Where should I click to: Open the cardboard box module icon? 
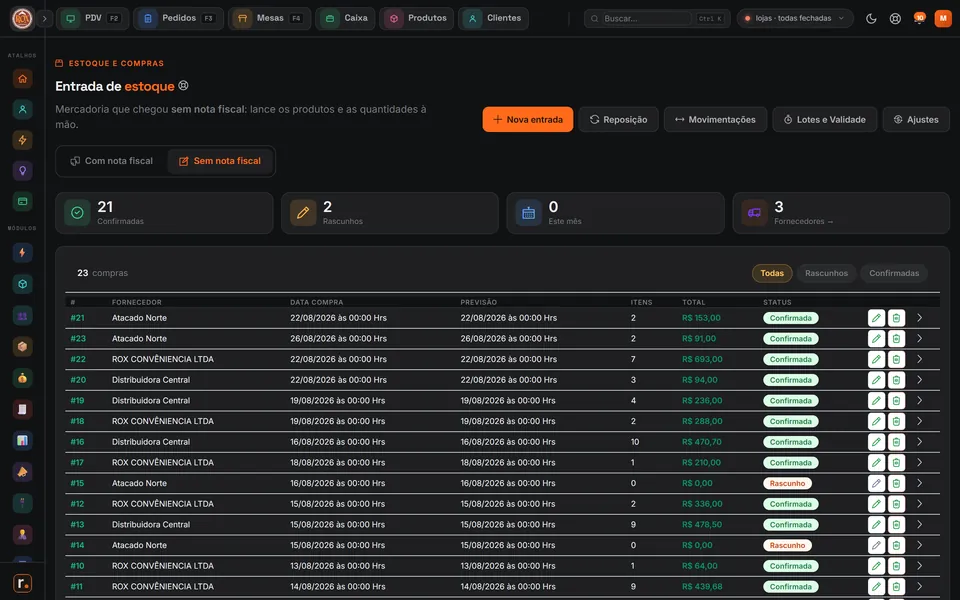[x=23, y=347]
